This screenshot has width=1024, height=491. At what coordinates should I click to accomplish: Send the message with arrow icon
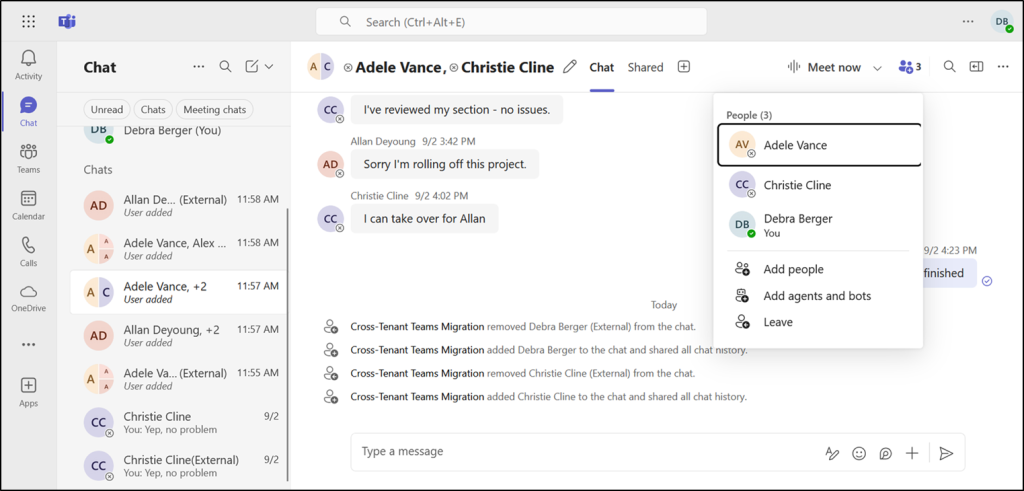pos(946,453)
